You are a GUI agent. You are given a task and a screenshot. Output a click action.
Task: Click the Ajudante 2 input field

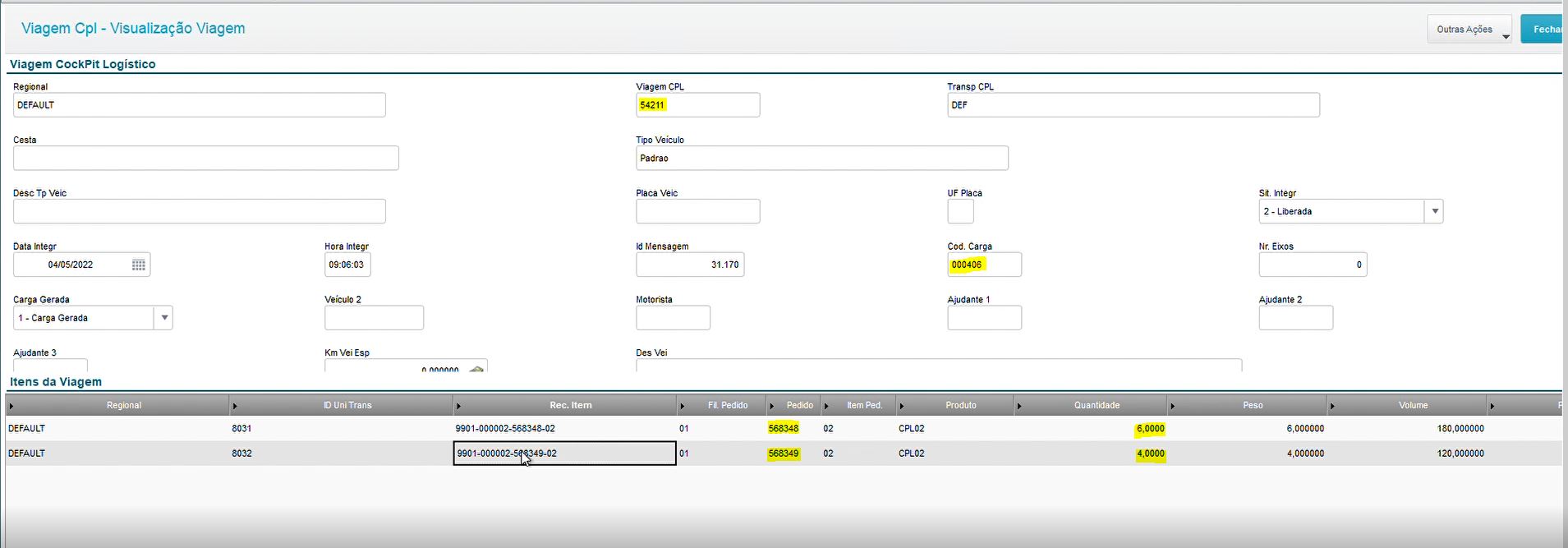point(1295,318)
